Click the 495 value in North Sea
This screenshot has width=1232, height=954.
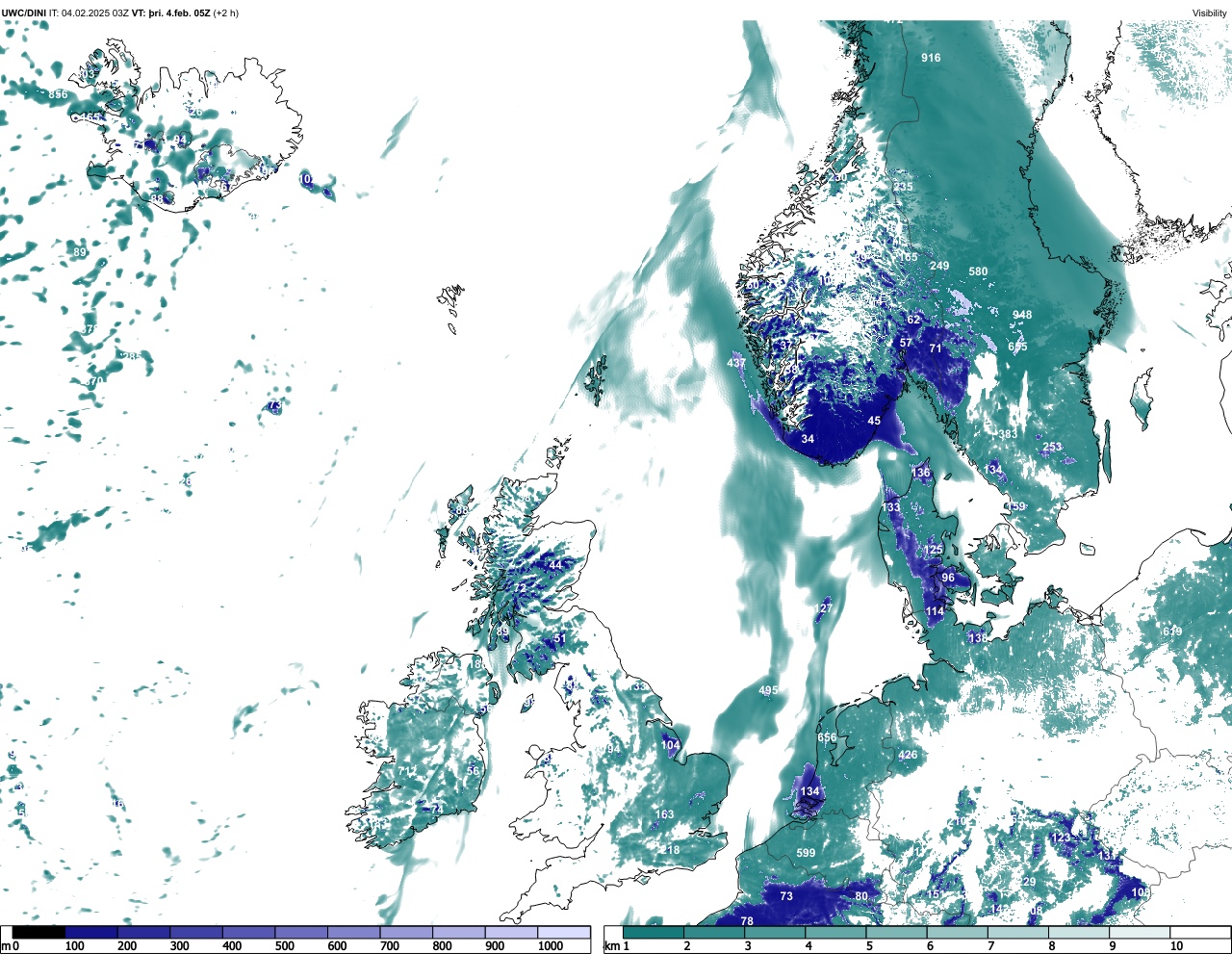pos(768,691)
